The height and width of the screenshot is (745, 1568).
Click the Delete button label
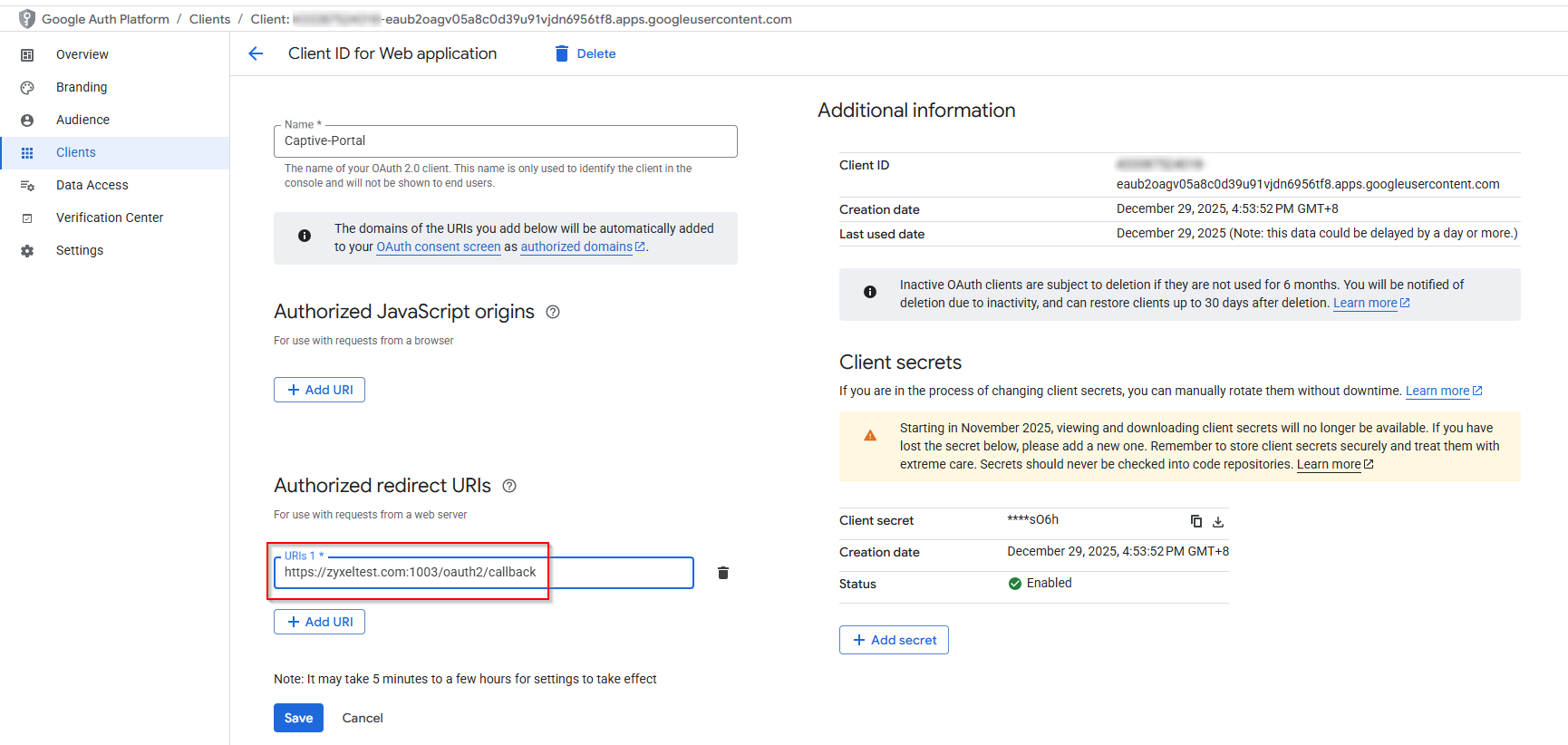point(596,53)
